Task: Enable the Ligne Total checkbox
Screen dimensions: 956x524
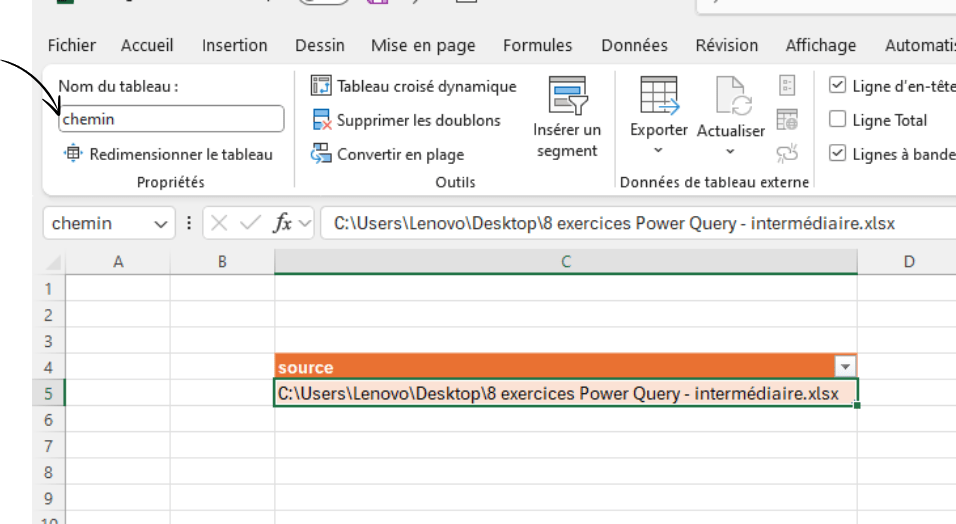Action: coord(837,120)
